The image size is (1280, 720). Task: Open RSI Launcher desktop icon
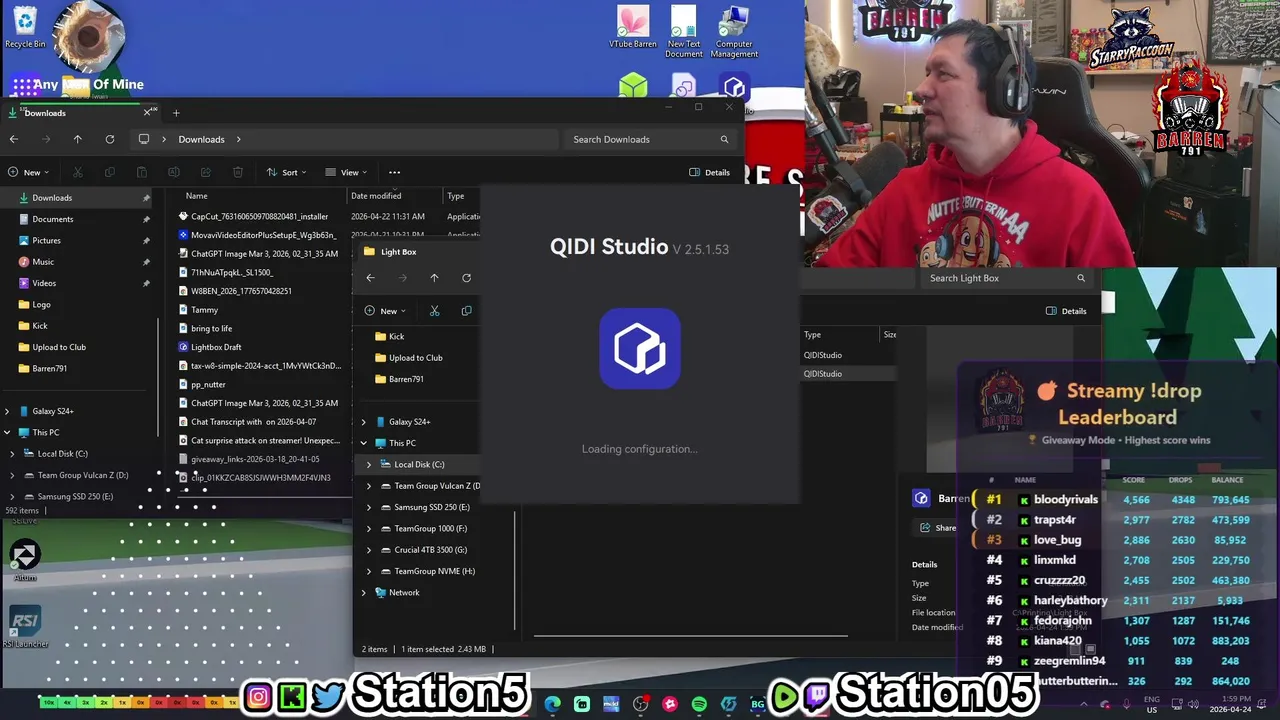coord(25,627)
